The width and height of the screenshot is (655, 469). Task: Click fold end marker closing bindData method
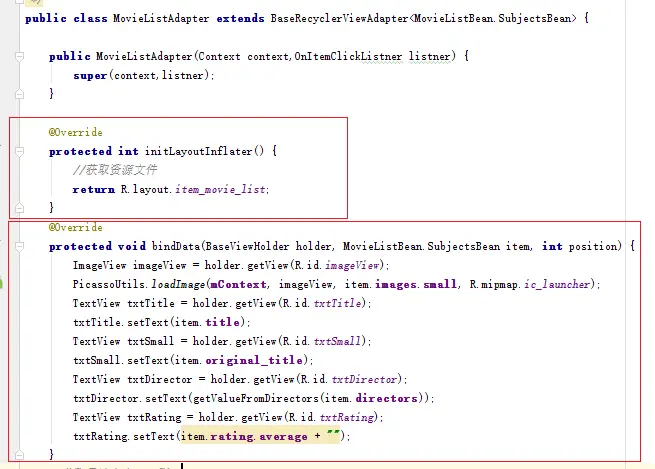click(x=19, y=454)
